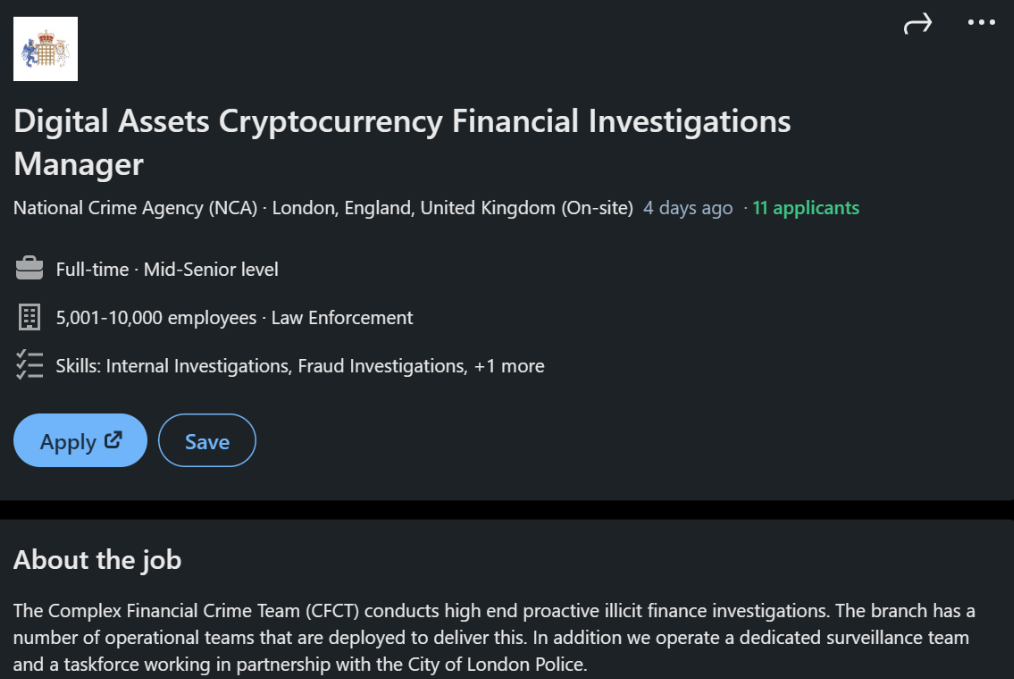
Task: Click the '11 applicants' text
Action: (805, 208)
